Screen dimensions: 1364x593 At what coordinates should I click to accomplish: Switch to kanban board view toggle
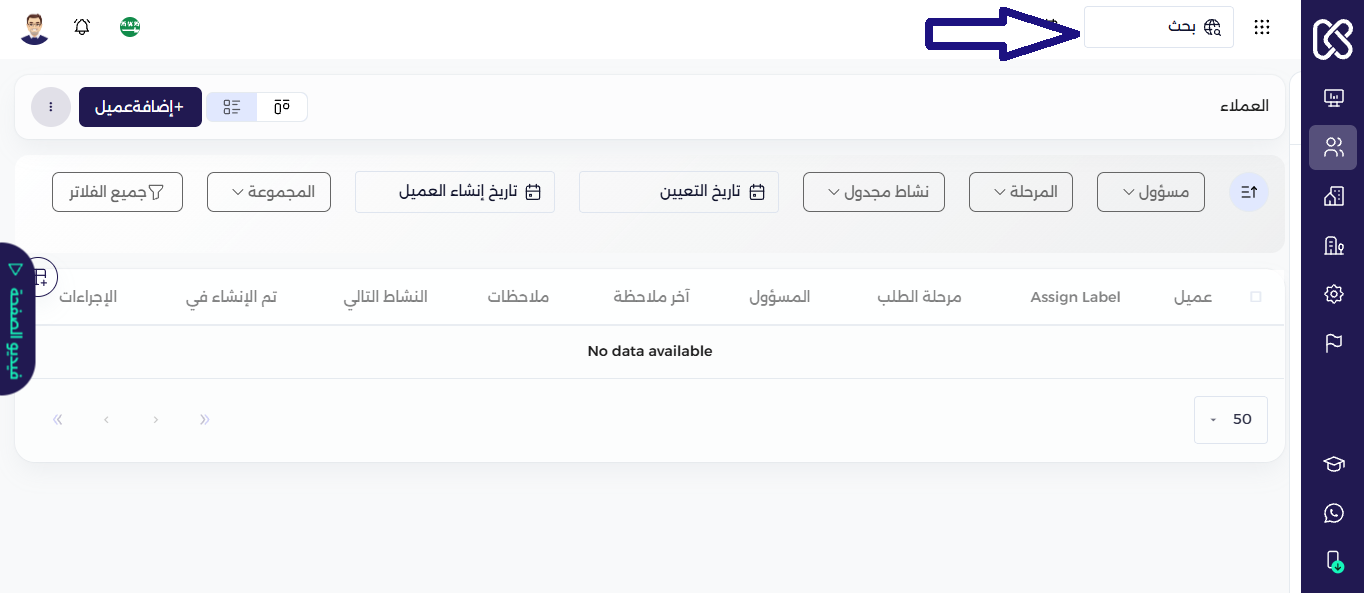282,107
